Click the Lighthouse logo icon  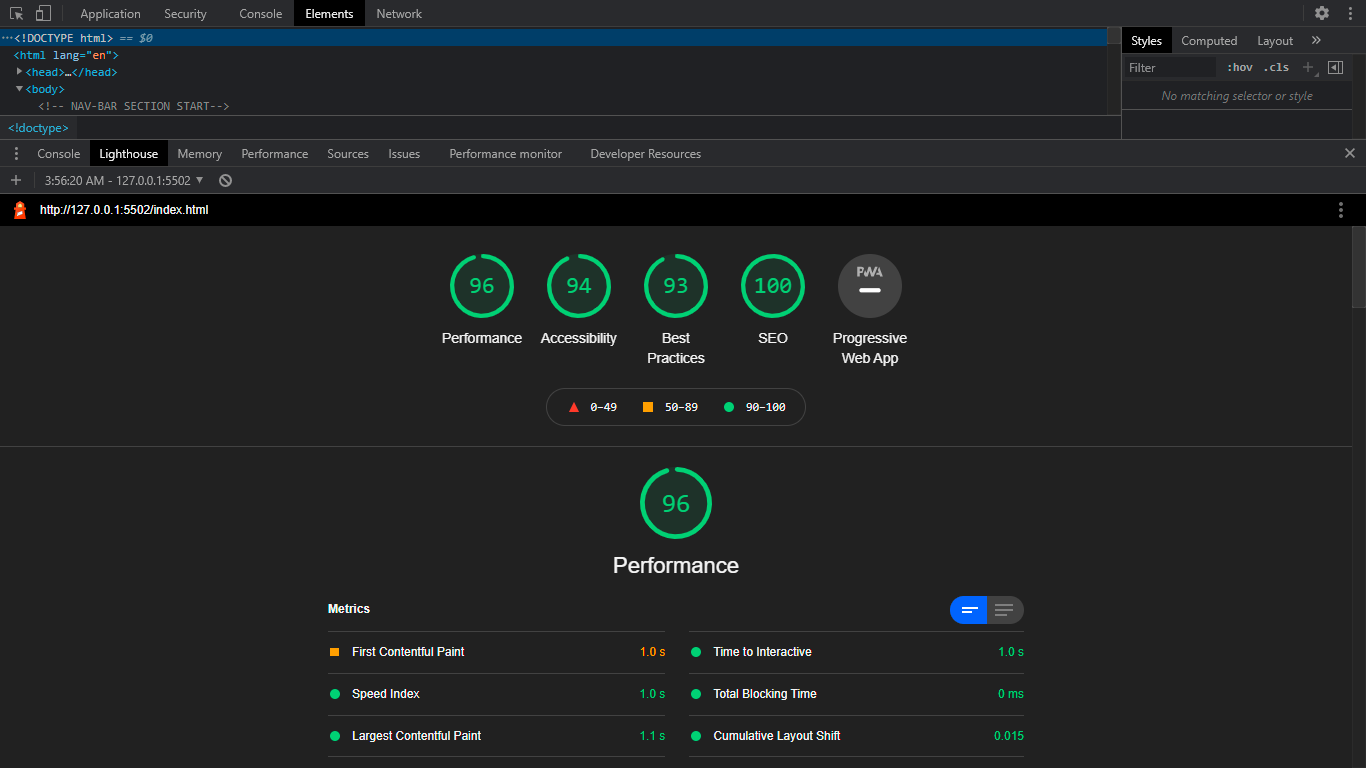point(20,210)
